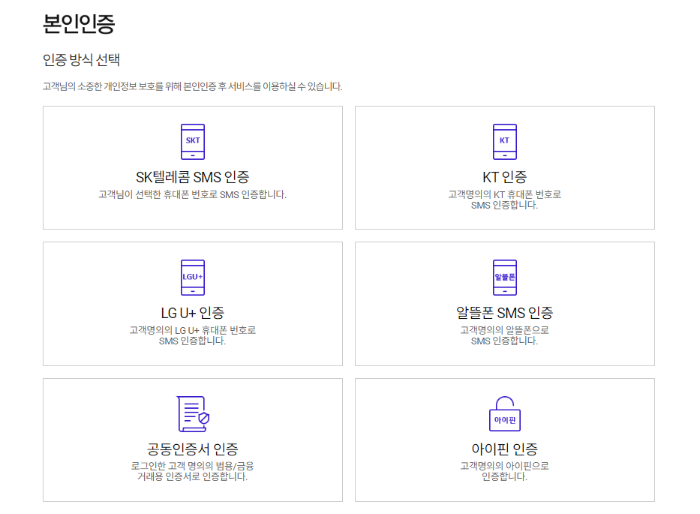Click the 공동인증서 certificate document icon

point(193,414)
